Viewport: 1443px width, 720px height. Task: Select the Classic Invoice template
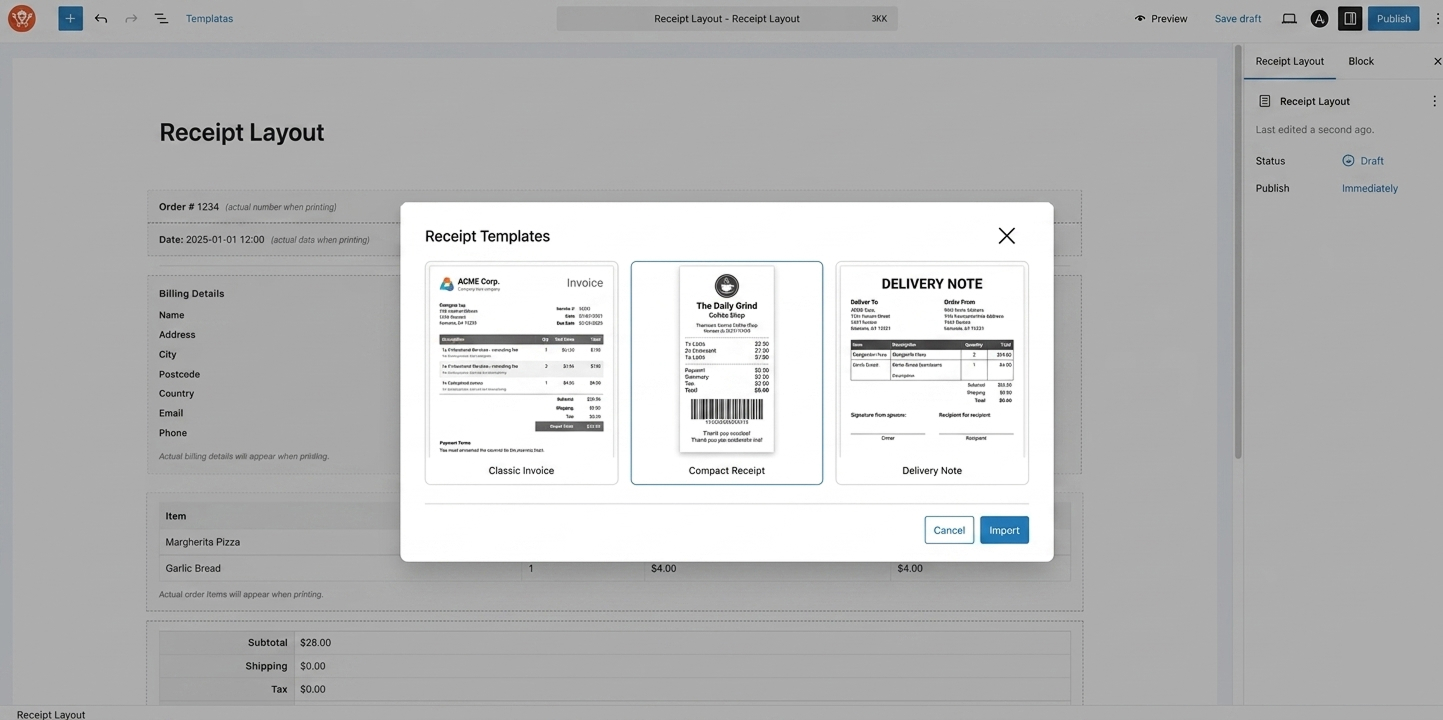tap(521, 370)
